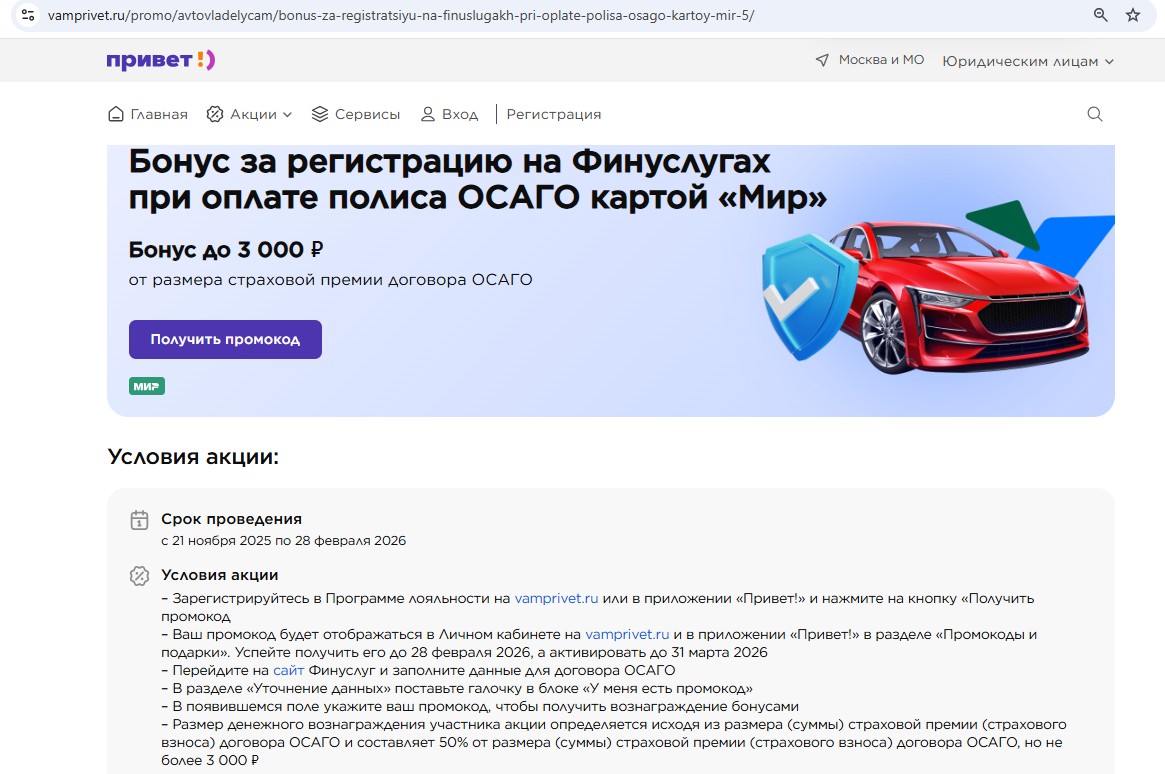Open site info icon in address bar
This screenshot has width=1165, height=774.
point(28,15)
